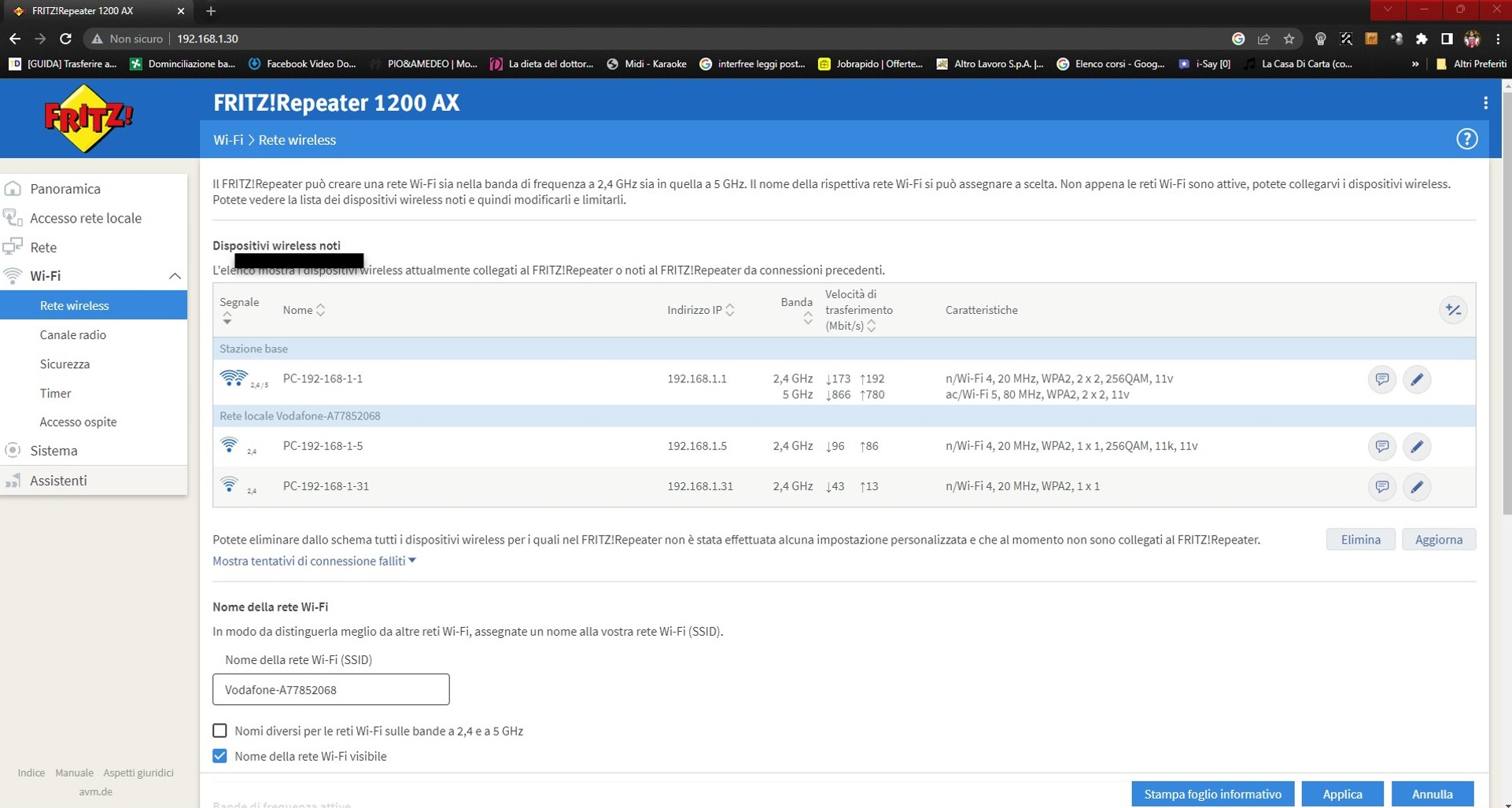
Task: Reload the browser page
Action: [x=66, y=39]
